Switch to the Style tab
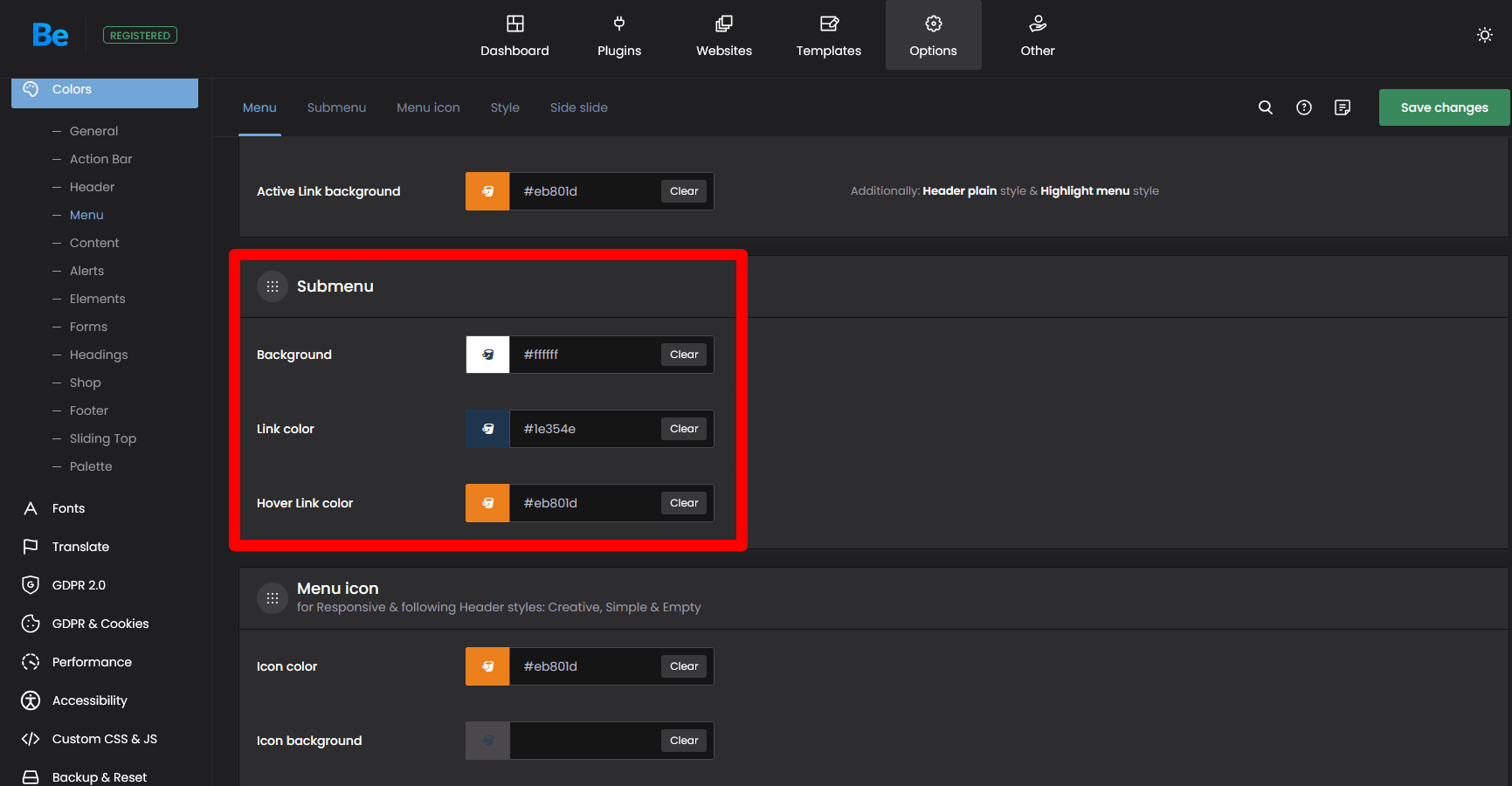Screen dimensions: 1512x786 click(x=504, y=107)
